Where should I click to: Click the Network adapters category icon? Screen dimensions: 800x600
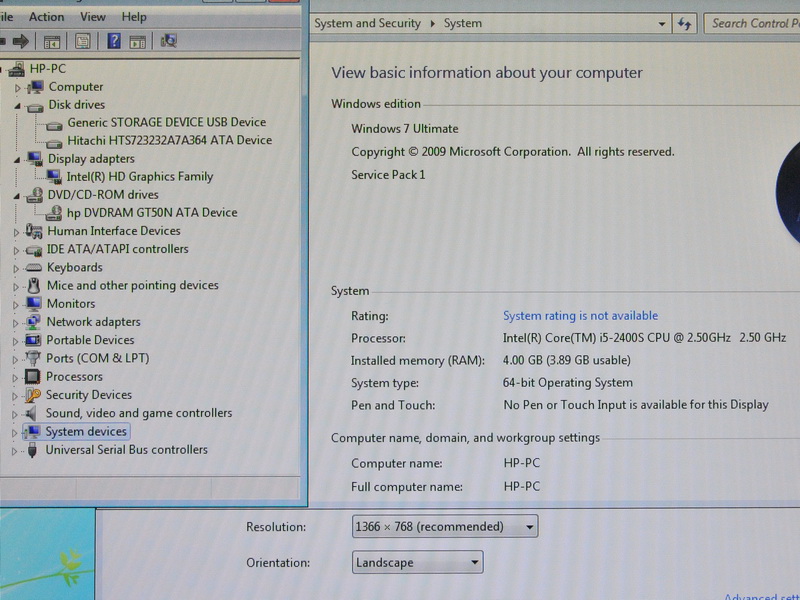pyautogui.click(x=33, y=322)
